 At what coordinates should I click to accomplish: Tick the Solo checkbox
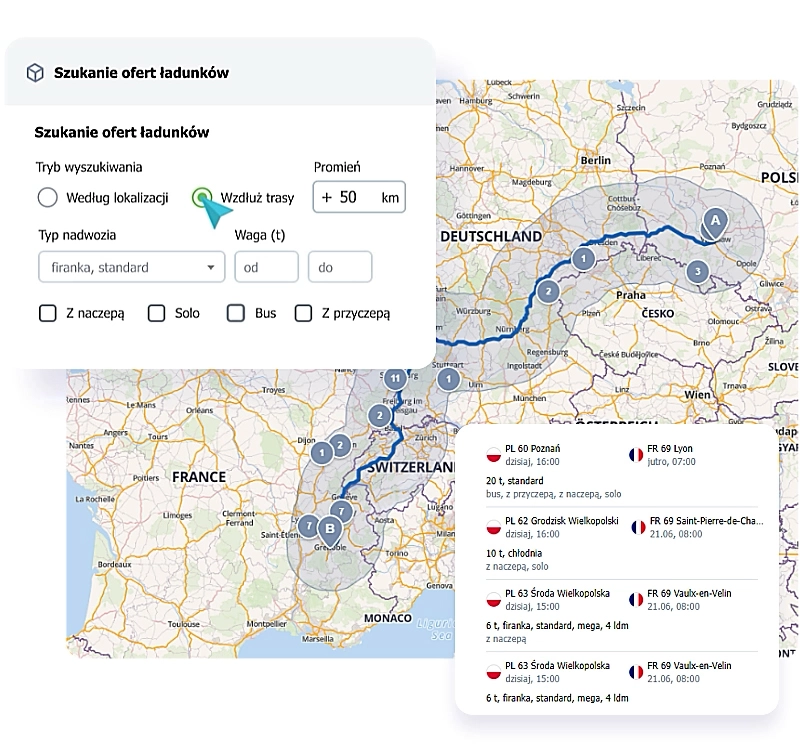(156, 313)
